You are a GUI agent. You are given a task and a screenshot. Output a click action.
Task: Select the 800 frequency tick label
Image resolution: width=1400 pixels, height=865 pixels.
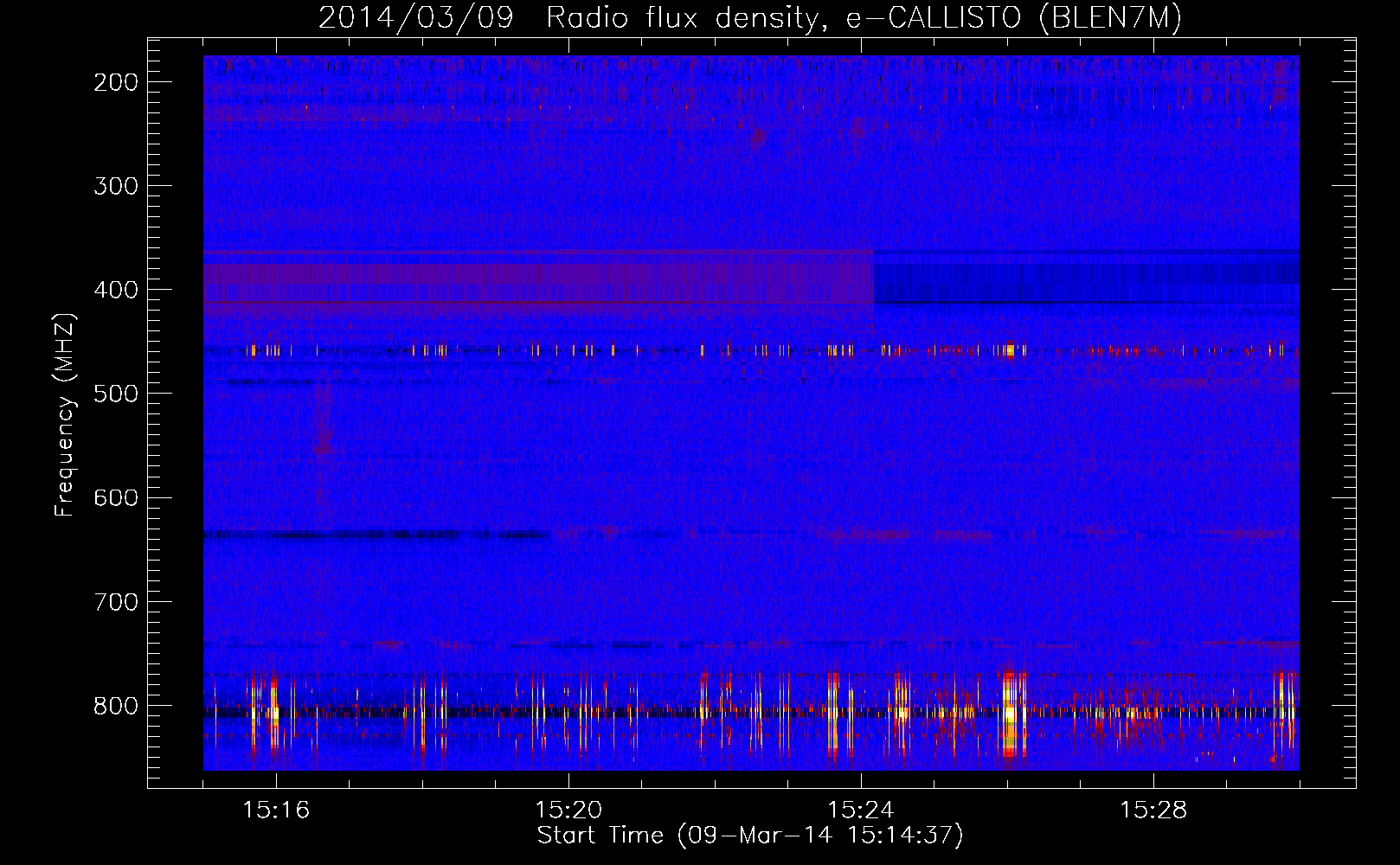click(x=115, y=705)
